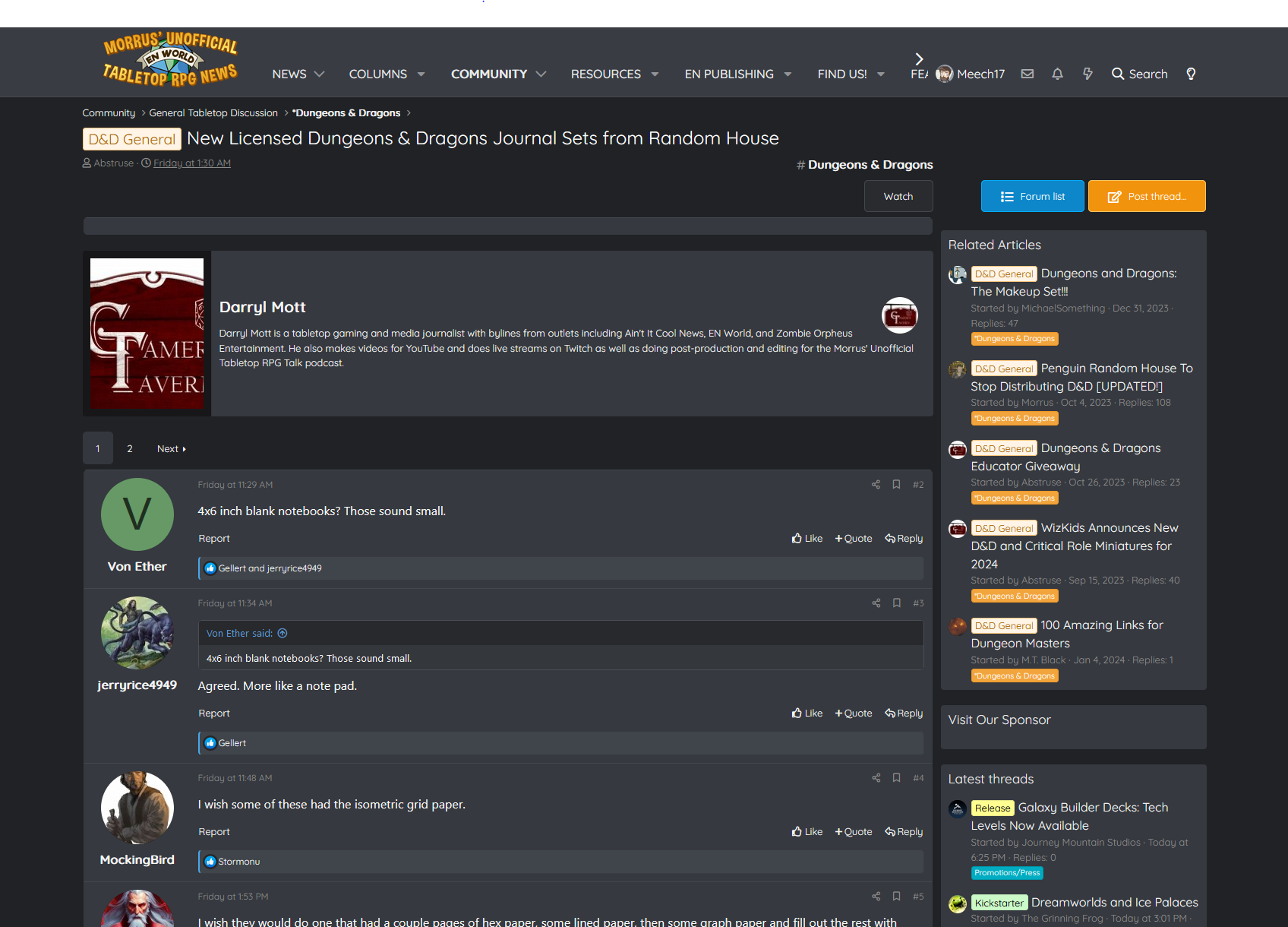Click avatar beside WizKids Announces article
1288x927 pixels.
958,530
